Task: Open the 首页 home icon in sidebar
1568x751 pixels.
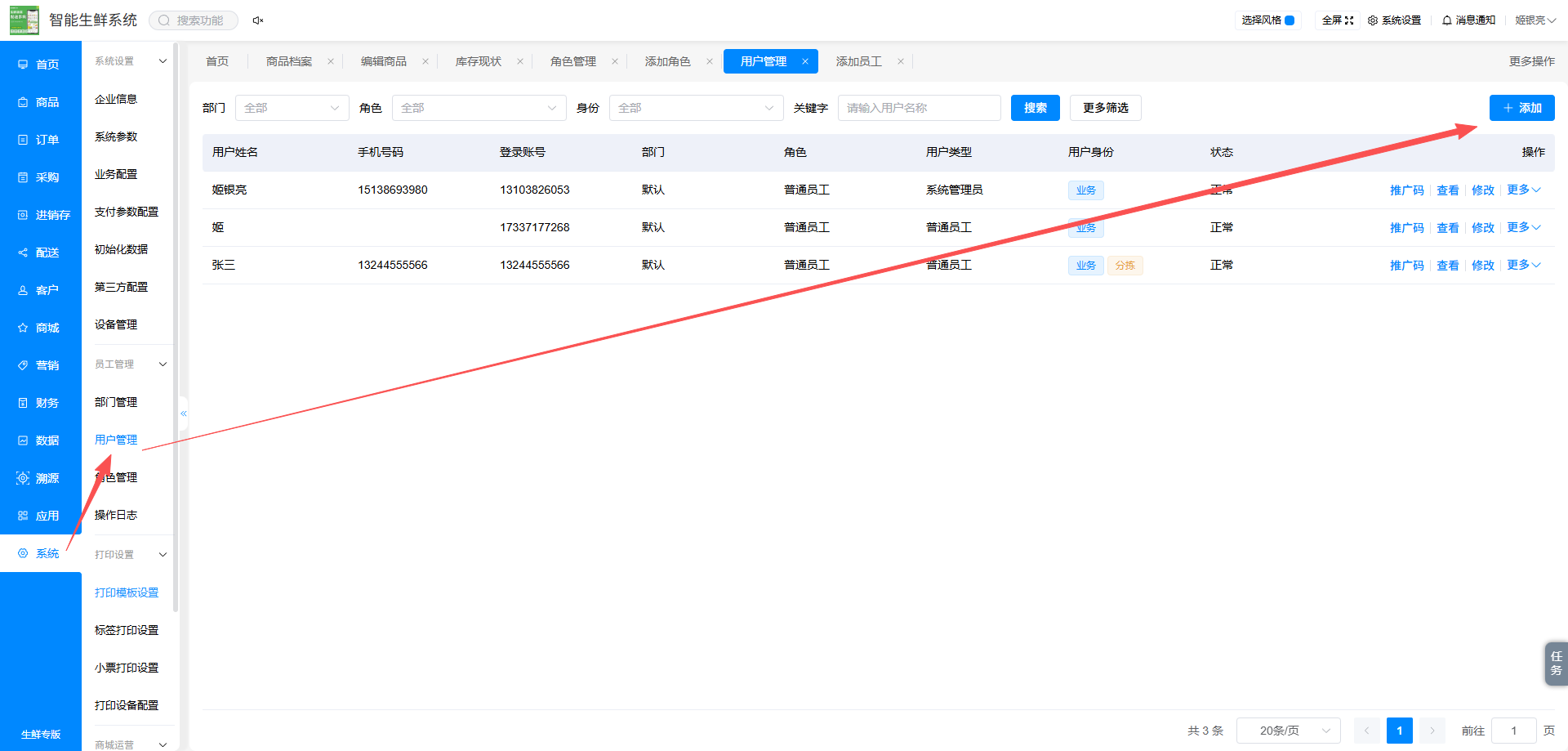Action: pos(23,65)
